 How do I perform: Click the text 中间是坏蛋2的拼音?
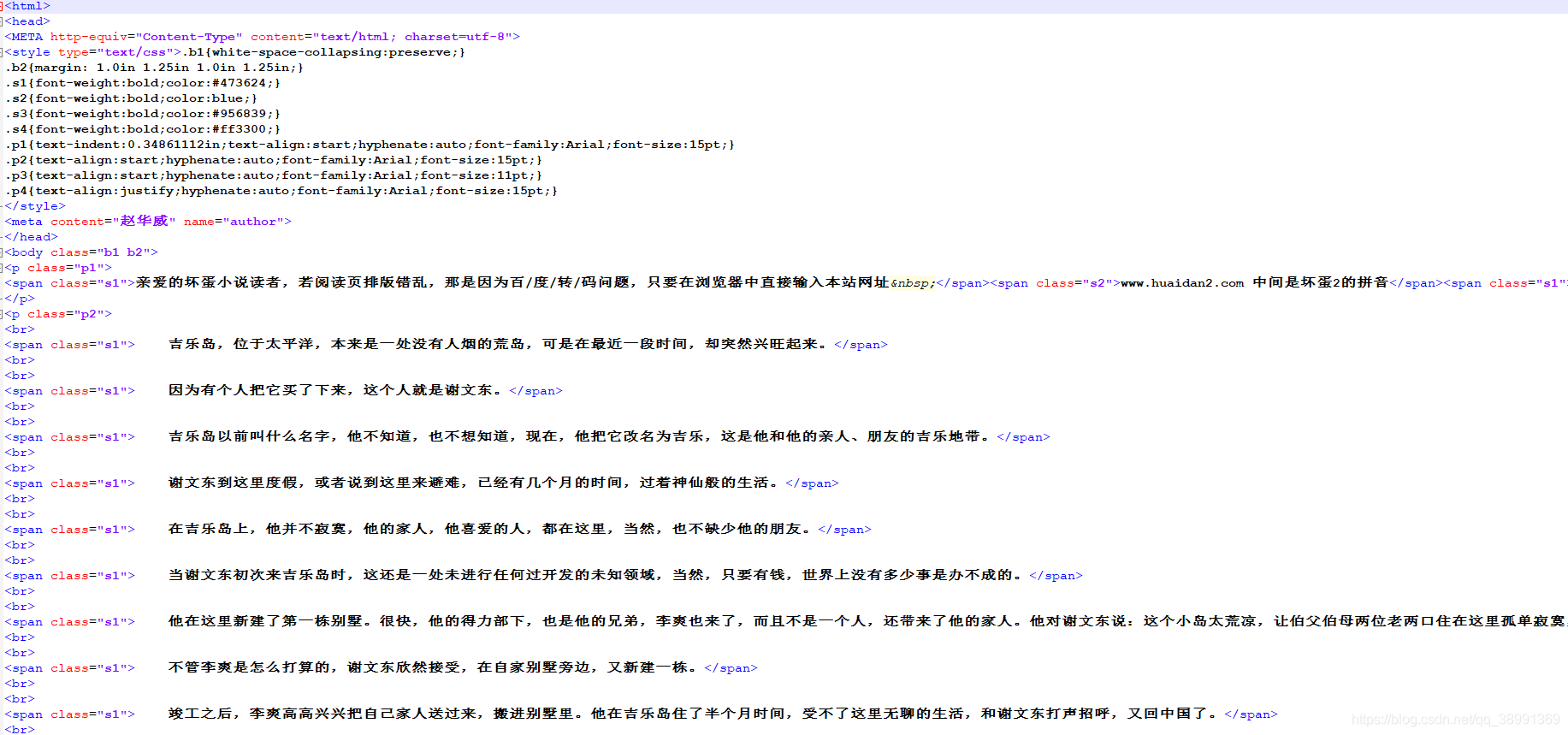pyautogui.click(x=1320, y=282)
